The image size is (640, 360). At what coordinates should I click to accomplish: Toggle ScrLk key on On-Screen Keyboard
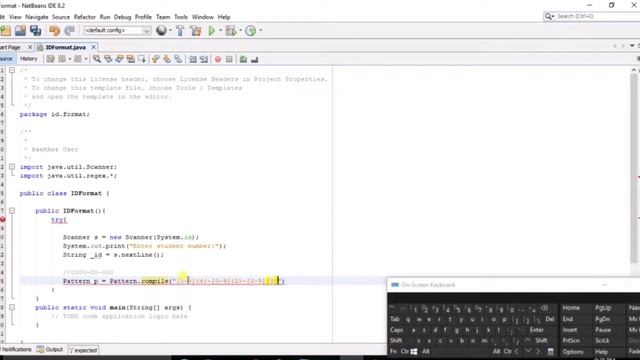(x=602, y=340)
